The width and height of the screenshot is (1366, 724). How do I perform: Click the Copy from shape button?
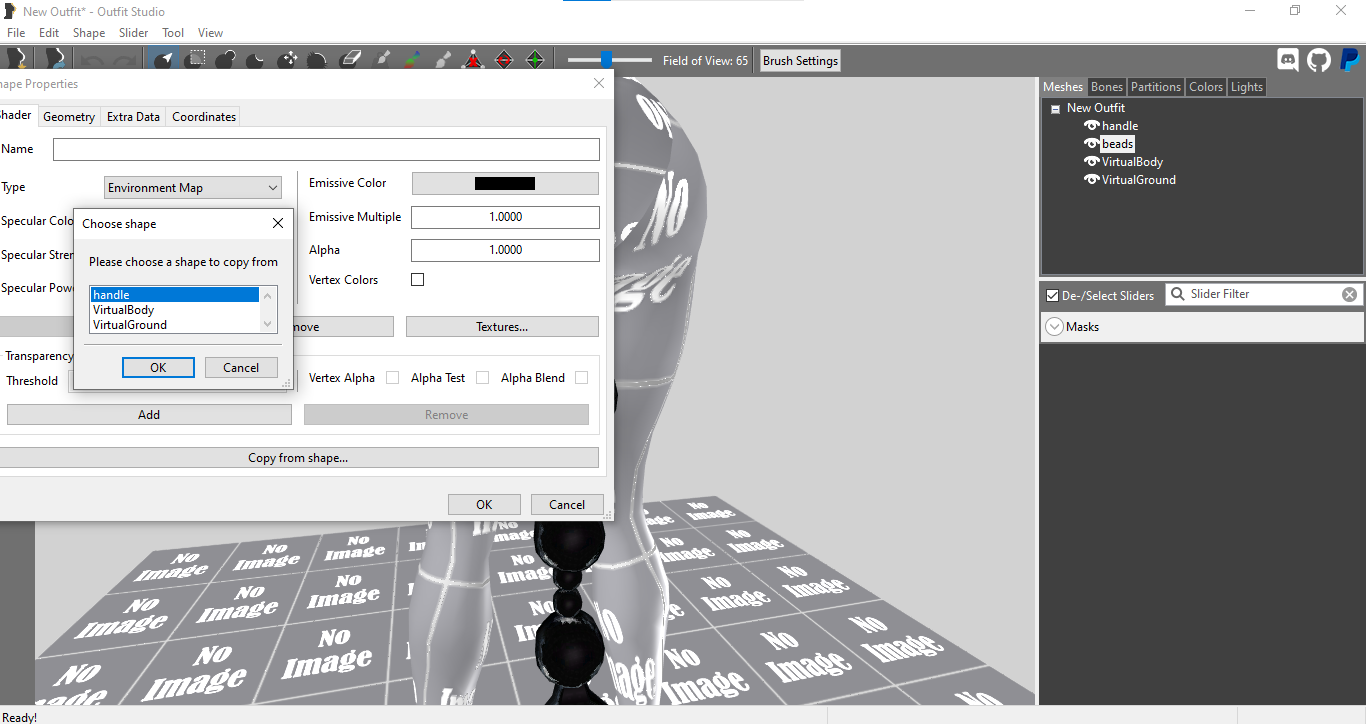pos(298,458)
